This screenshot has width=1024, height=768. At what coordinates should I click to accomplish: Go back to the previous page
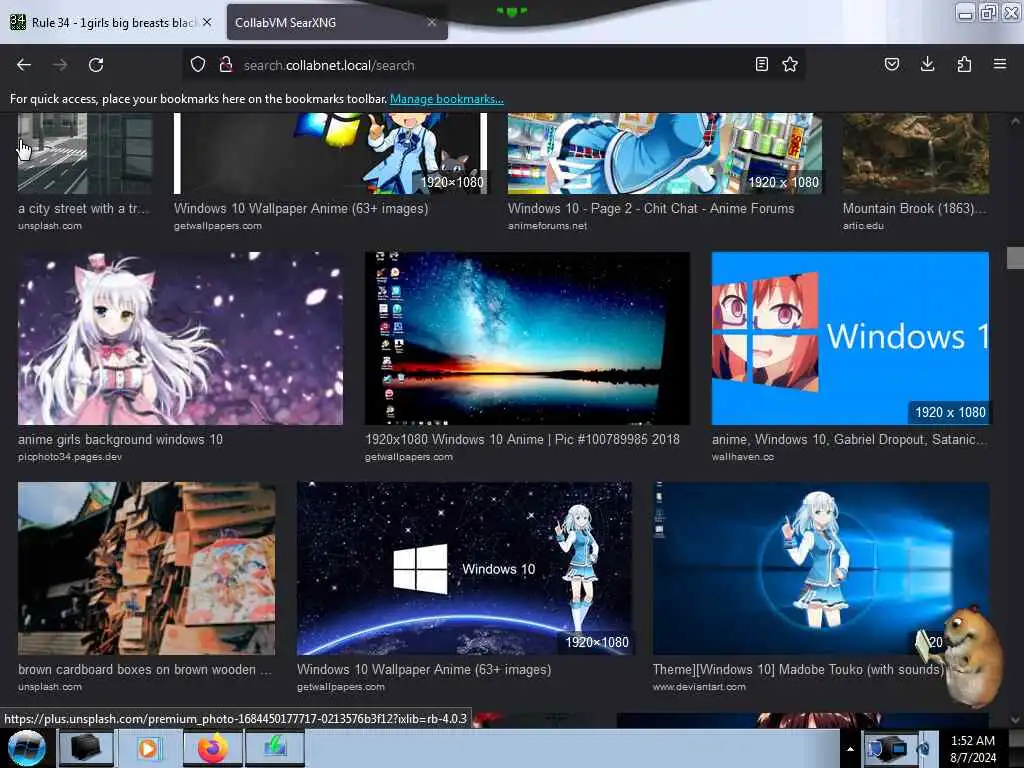coord(24,65)
